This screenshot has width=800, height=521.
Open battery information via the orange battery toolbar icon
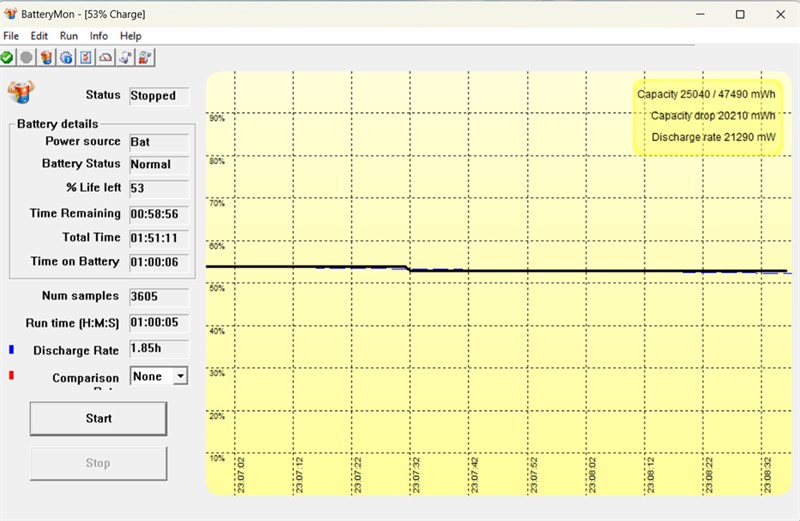click(46, 58)
